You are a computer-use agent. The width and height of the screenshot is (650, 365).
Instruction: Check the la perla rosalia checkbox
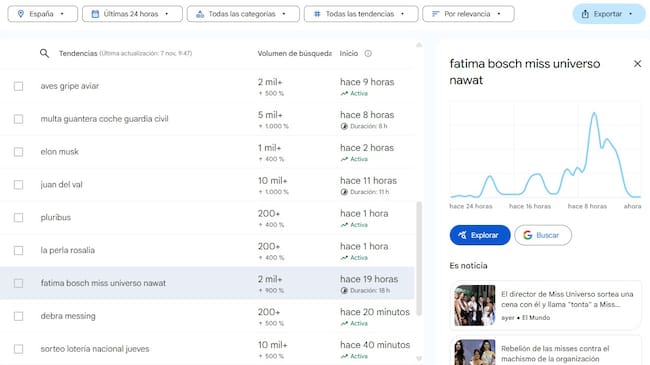coord(18,250)
